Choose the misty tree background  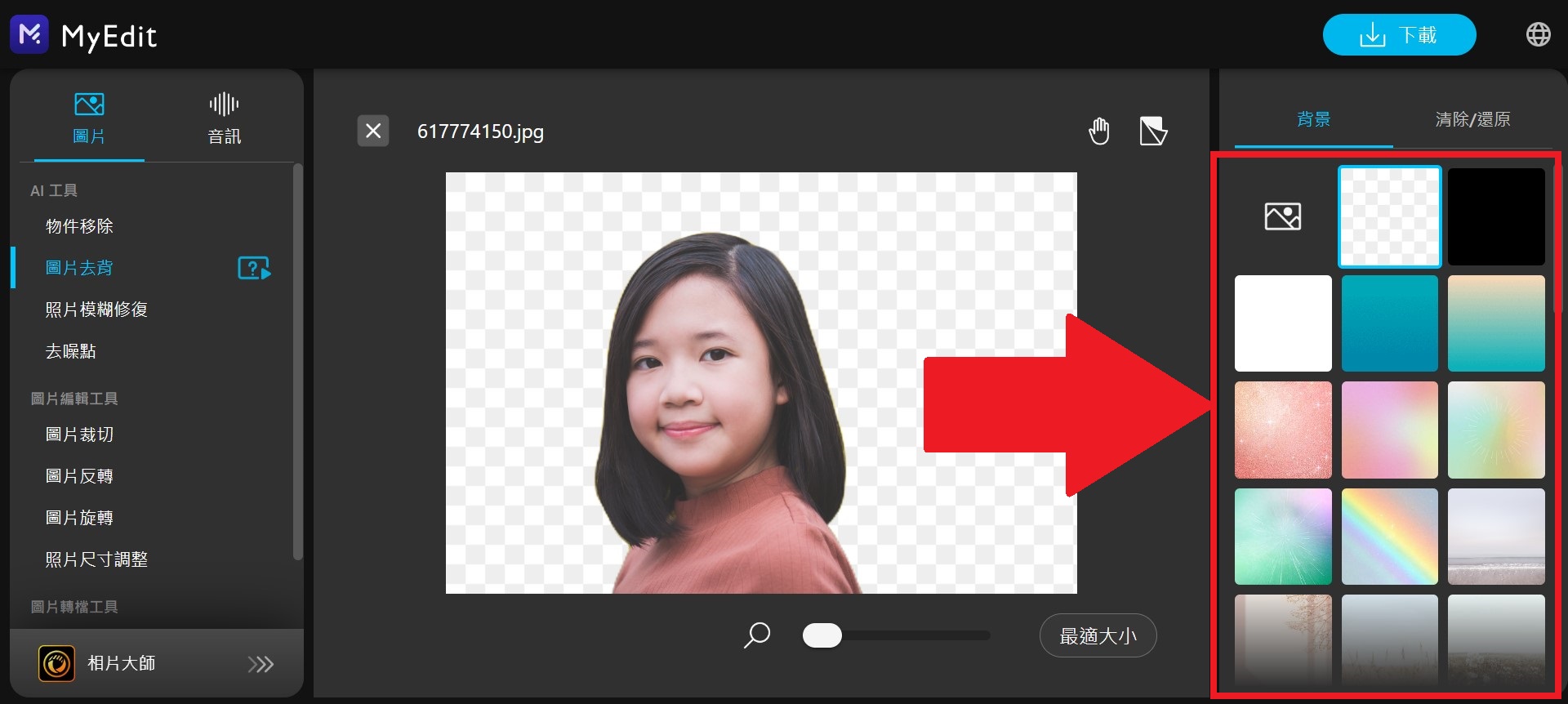(1283, 642)
